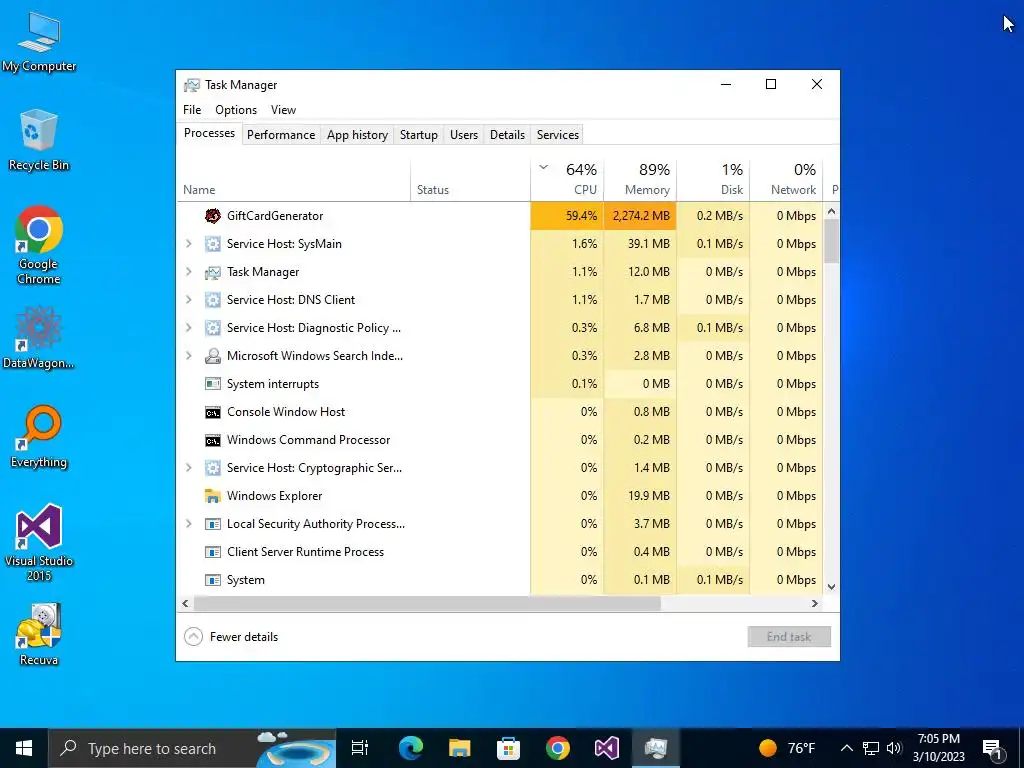Open Chrome from the taskbar
This screenshot has height=768, width=1024.
tap(558, 748)
